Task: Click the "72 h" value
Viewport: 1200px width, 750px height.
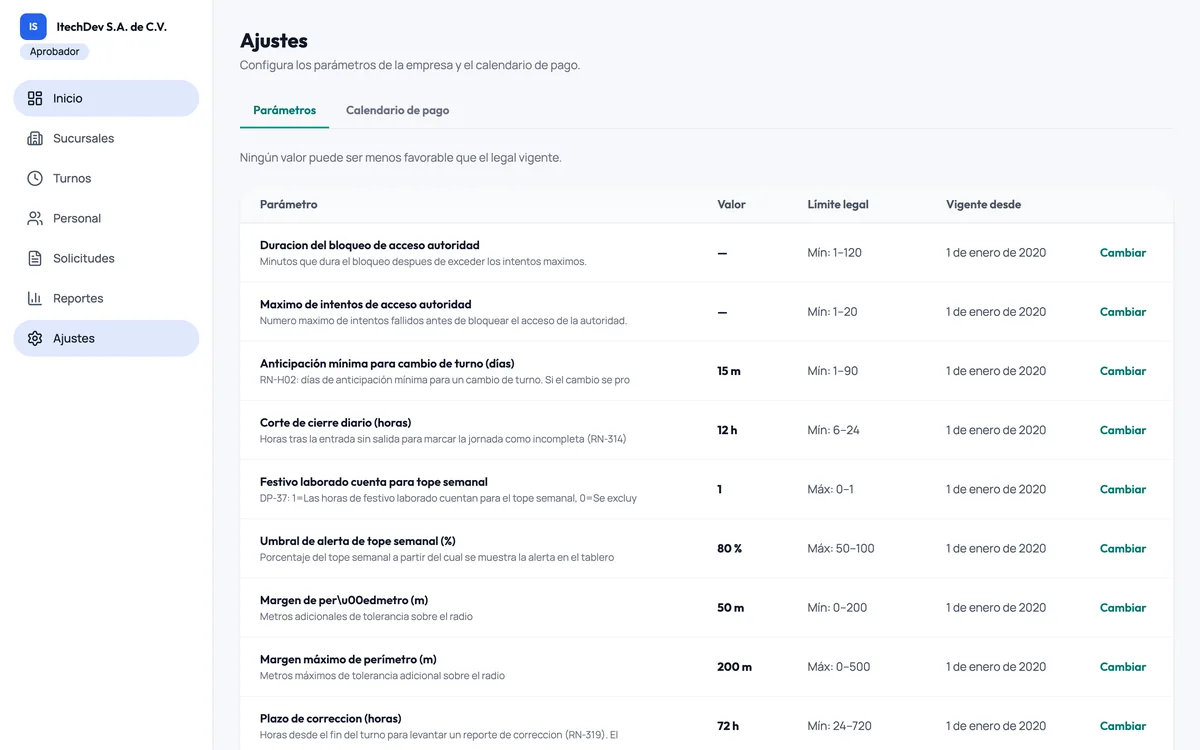Action: point(728,726)
